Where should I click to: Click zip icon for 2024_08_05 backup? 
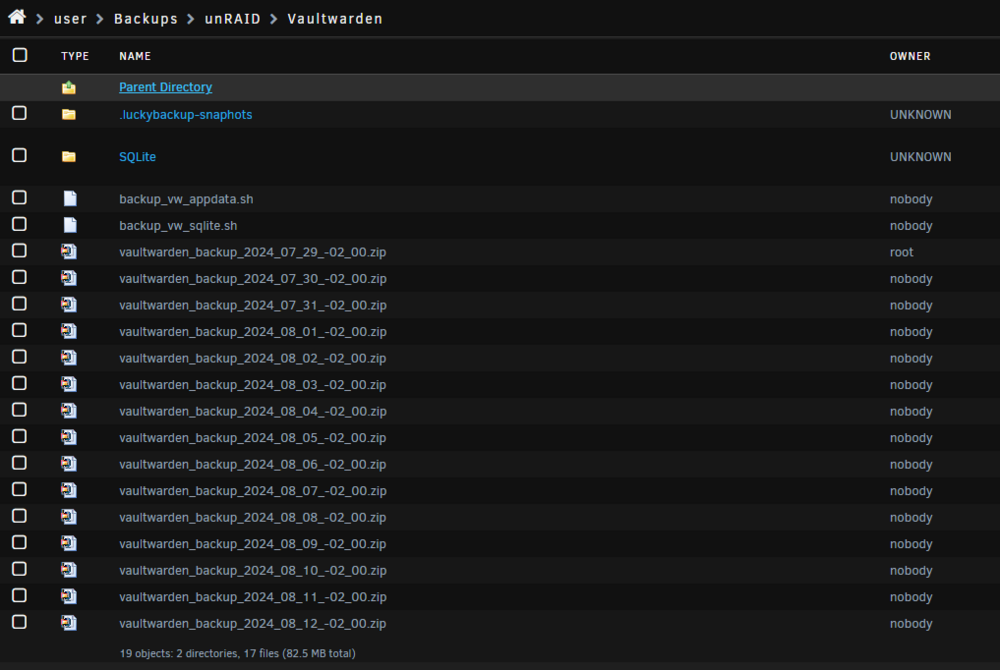coord(69,437)
